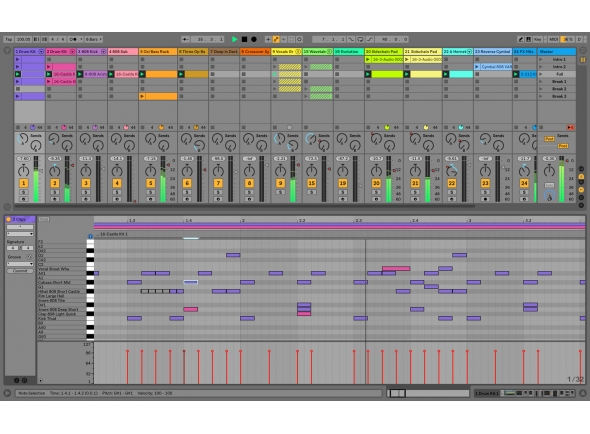Click the yellow In/Out section toggle
The image size is (590, 434).
(x=581, y=176)
